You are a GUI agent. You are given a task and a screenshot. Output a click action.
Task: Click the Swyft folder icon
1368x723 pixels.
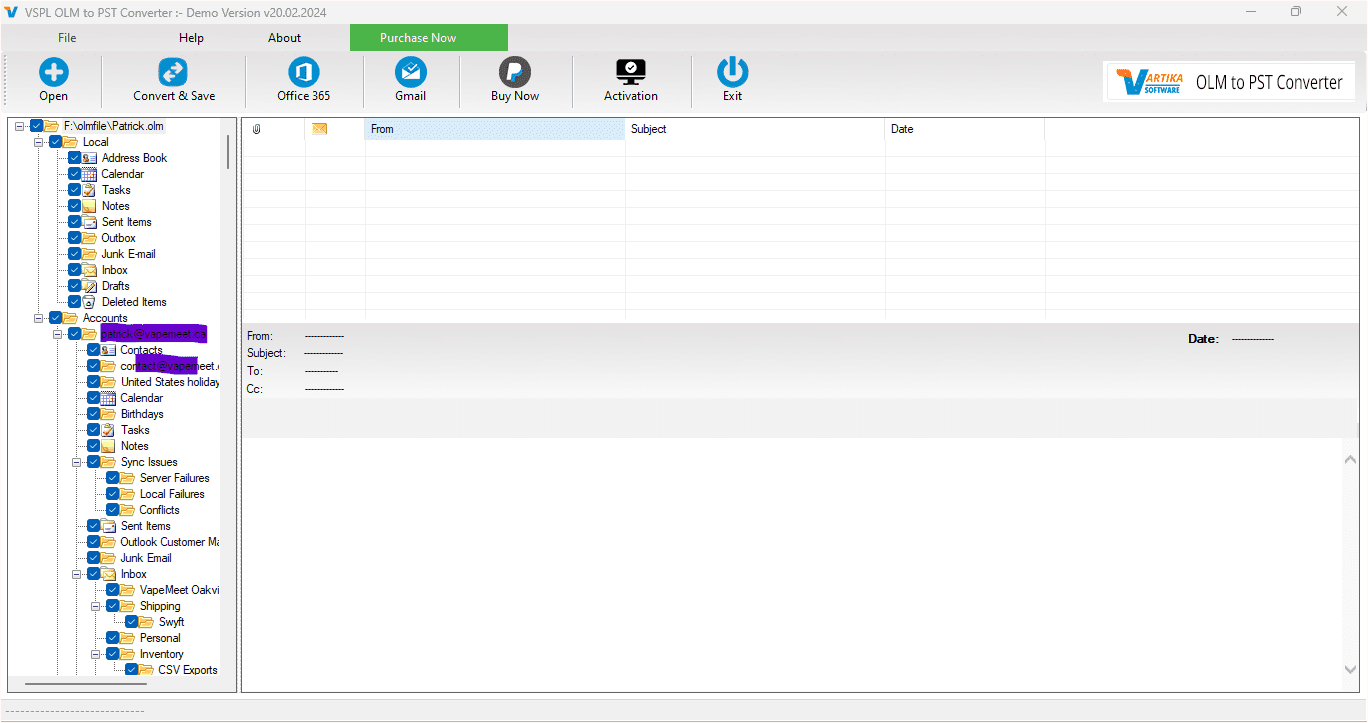(147, 622)
